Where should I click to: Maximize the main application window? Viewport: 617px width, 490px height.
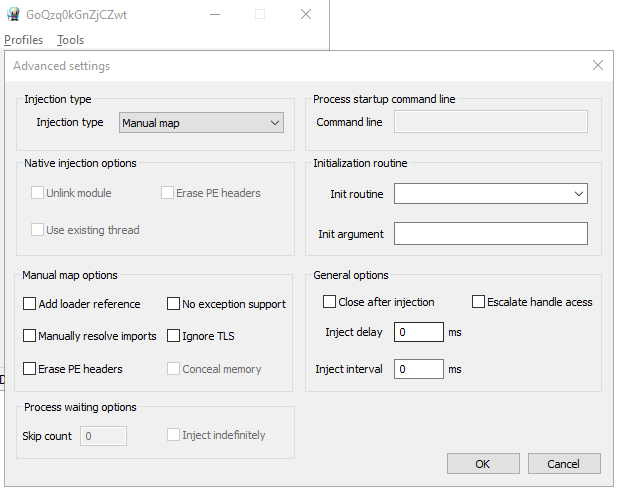[x=260, y=14]
